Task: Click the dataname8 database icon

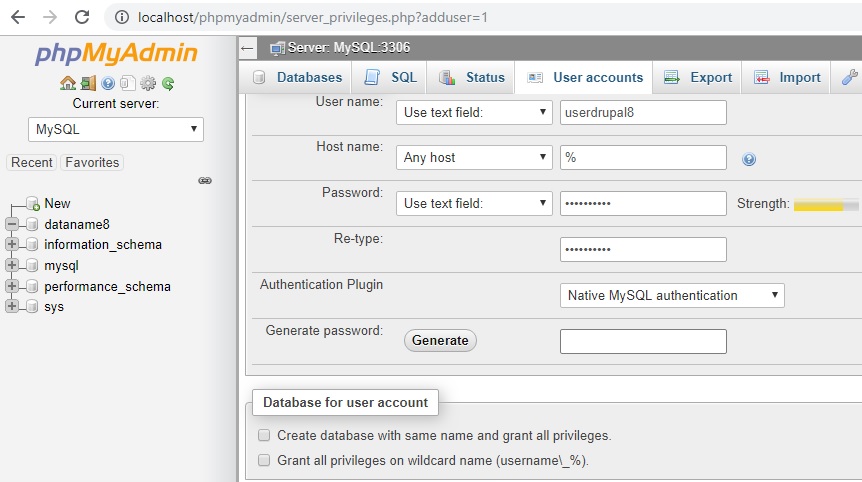Action: click(x=32, y=224)
